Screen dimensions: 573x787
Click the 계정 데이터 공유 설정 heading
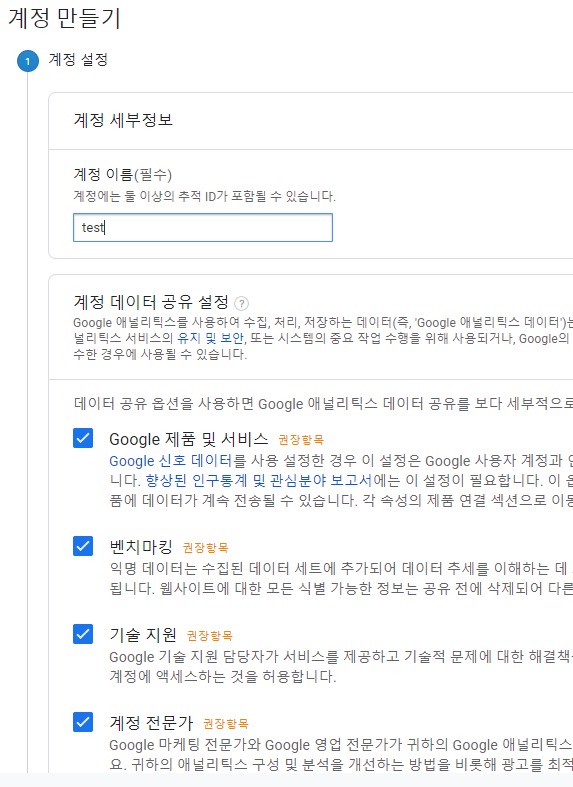coord(151,302)
